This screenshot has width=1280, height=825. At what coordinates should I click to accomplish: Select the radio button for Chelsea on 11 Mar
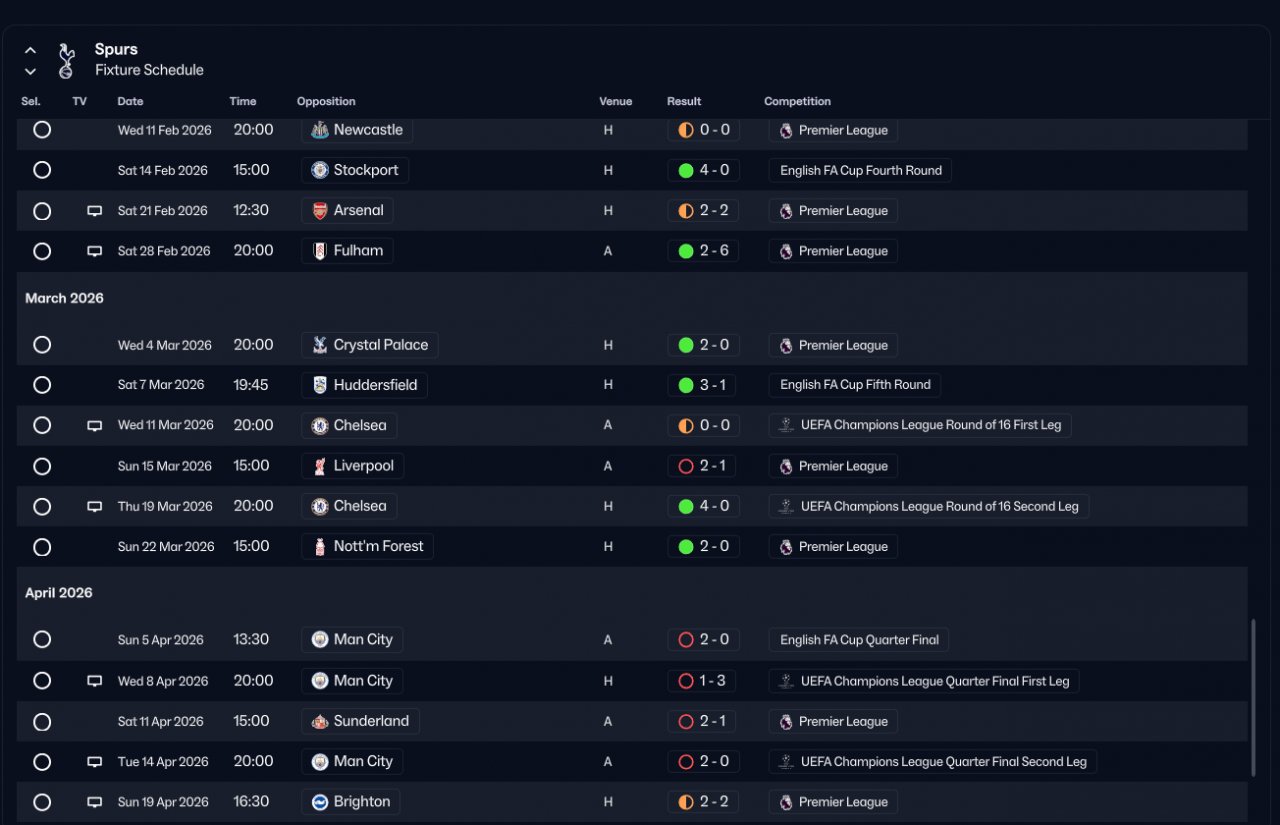42,425
